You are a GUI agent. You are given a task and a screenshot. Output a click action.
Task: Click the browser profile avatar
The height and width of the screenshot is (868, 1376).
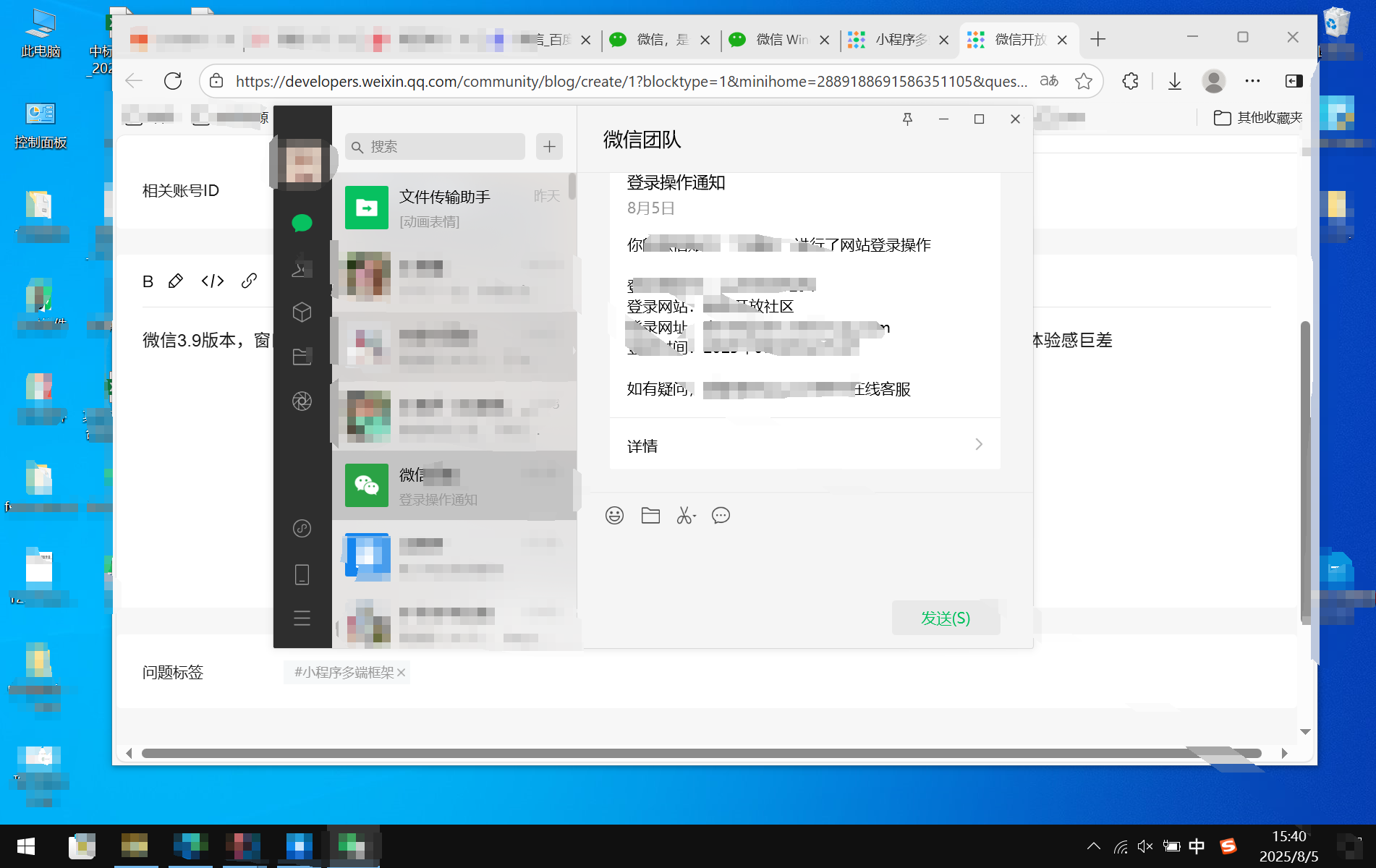pyautogui.click(x=1214, y=81)
